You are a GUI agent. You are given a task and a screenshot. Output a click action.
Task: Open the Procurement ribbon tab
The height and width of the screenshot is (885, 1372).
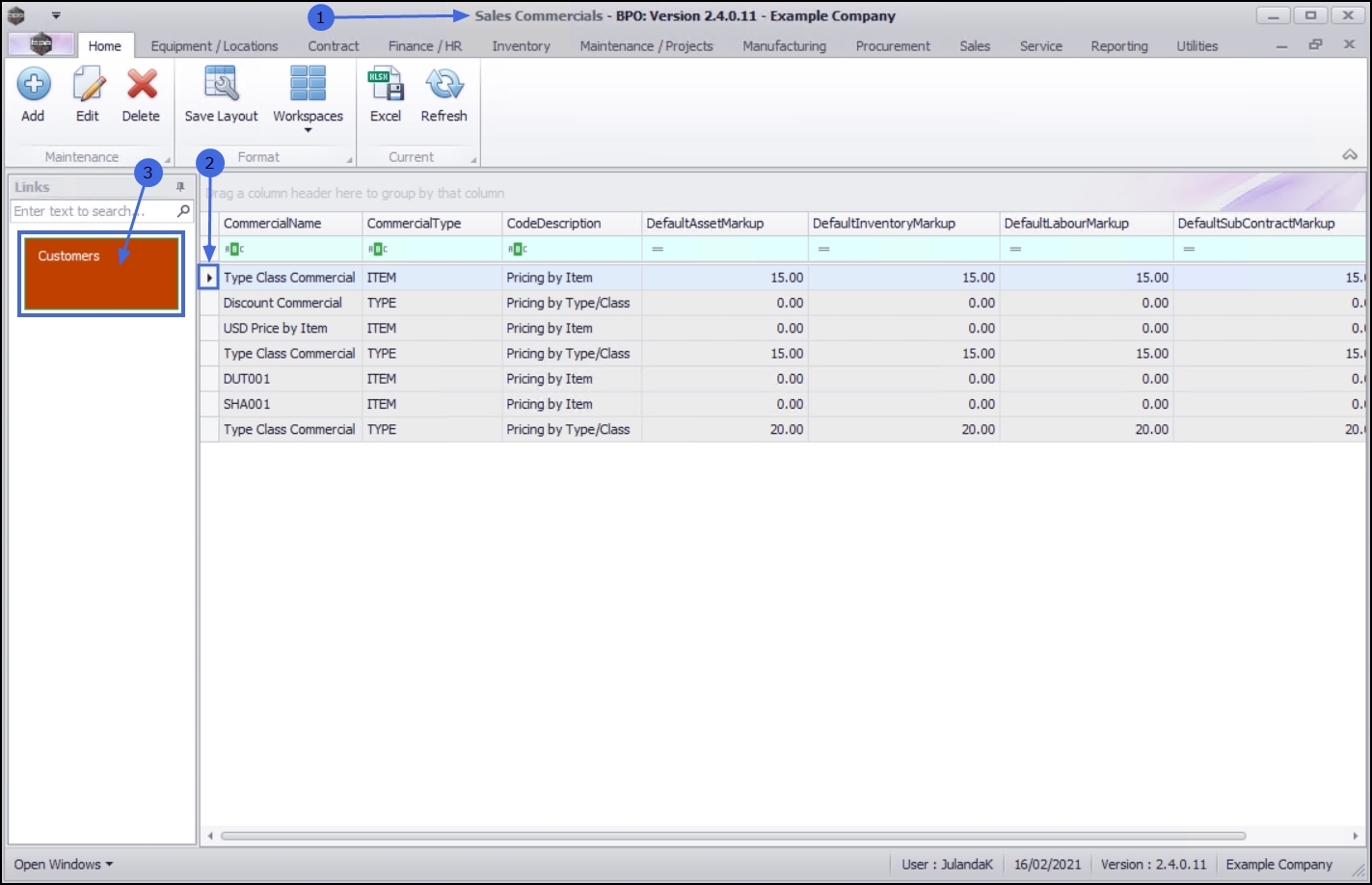click(x=893, y=45)
